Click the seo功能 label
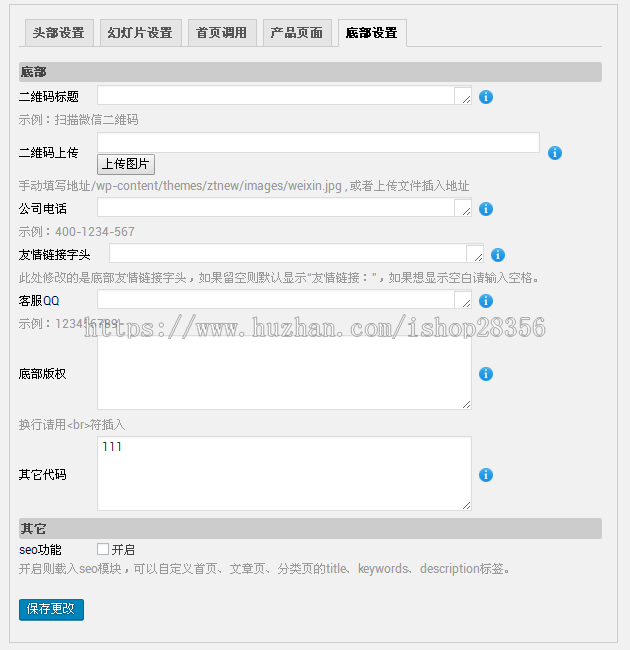Screen dimensions: 630x650 (40, 550)
